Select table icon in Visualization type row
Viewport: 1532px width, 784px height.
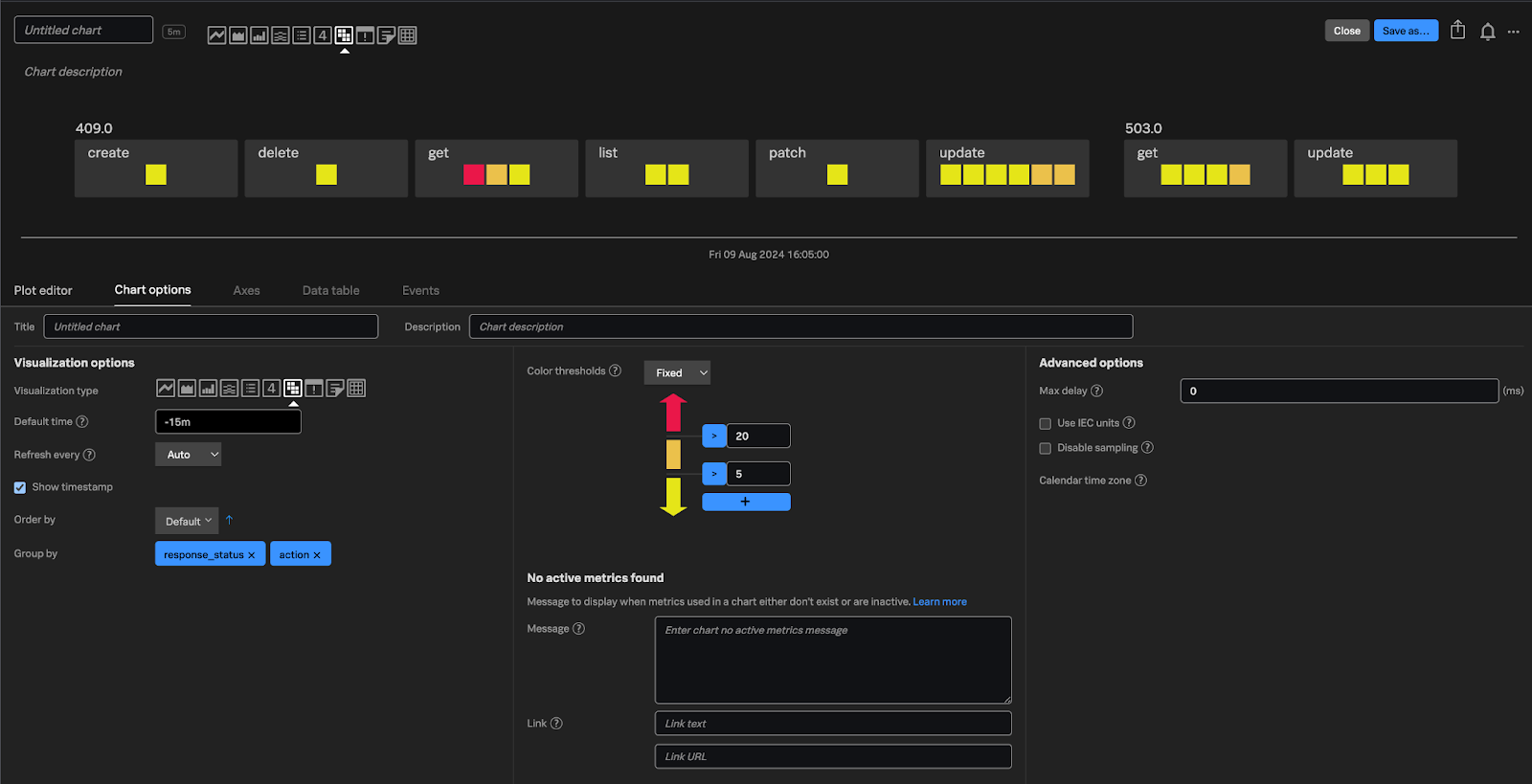356,389
